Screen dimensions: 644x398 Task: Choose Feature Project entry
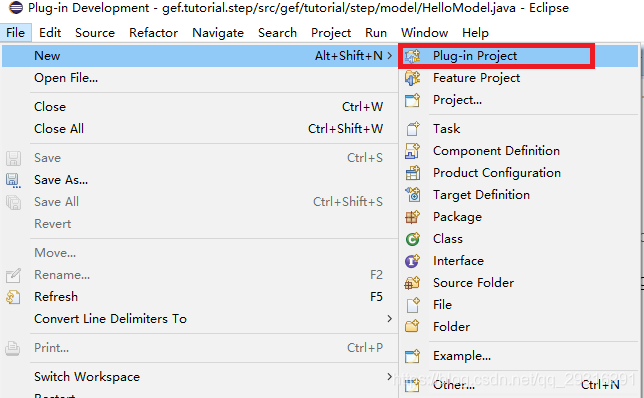point(519,78)
